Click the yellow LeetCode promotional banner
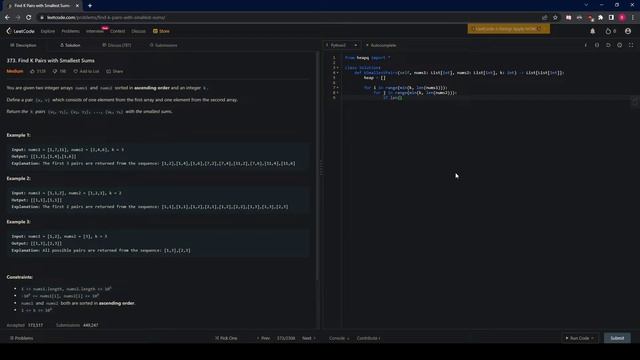 [509, 29]
